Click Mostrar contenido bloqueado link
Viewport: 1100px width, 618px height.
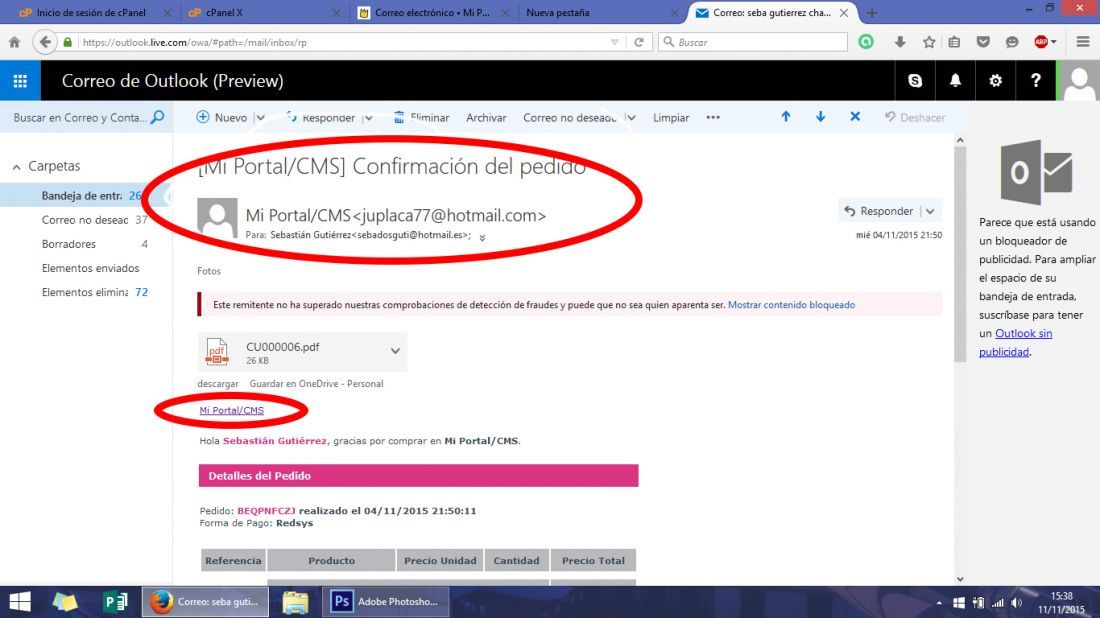pyautogui.click(x=791, y=305)
